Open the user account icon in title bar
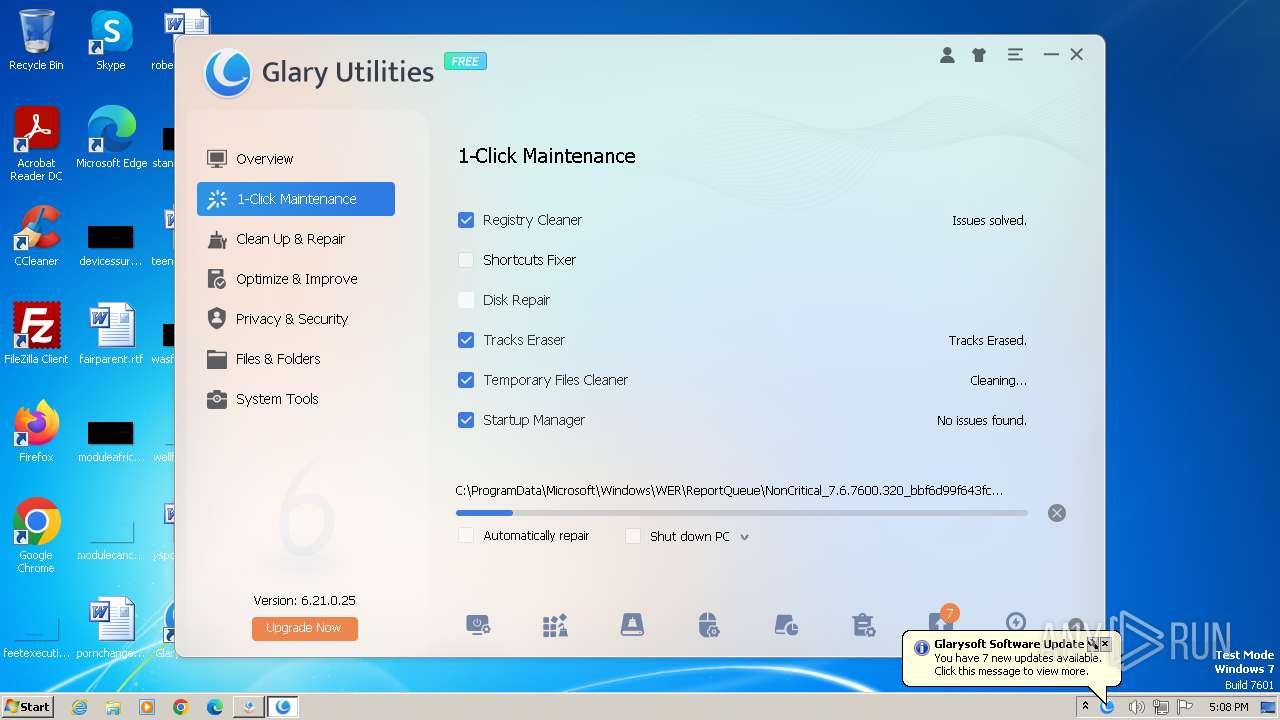 [947, 55]
